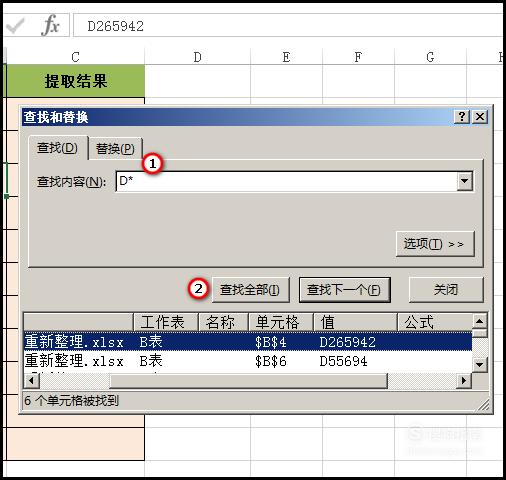
Task: Click the 单元格 column header
Action: (281, 322)
